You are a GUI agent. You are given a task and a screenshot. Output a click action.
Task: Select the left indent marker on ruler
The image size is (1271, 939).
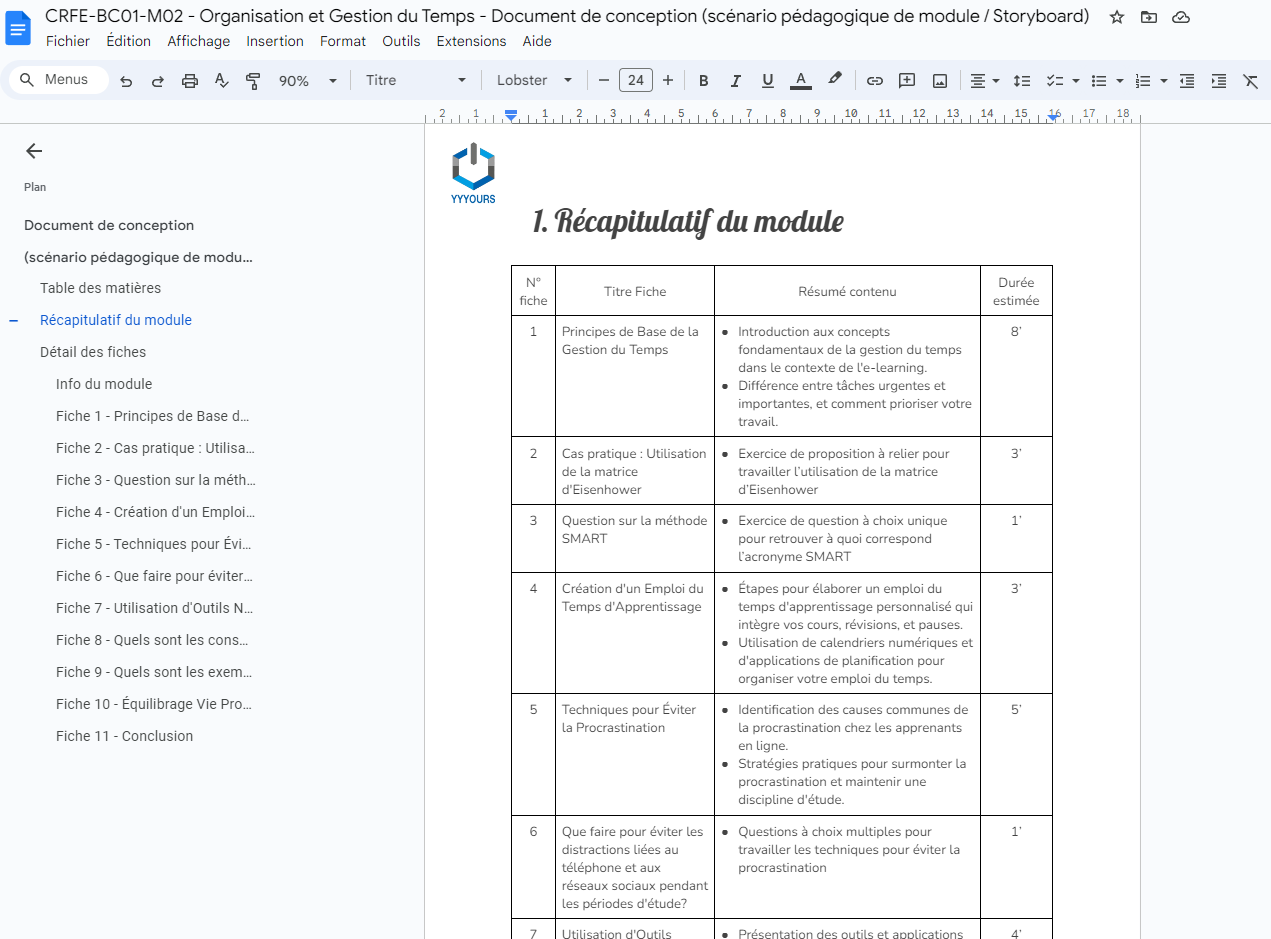click(511, 116)
